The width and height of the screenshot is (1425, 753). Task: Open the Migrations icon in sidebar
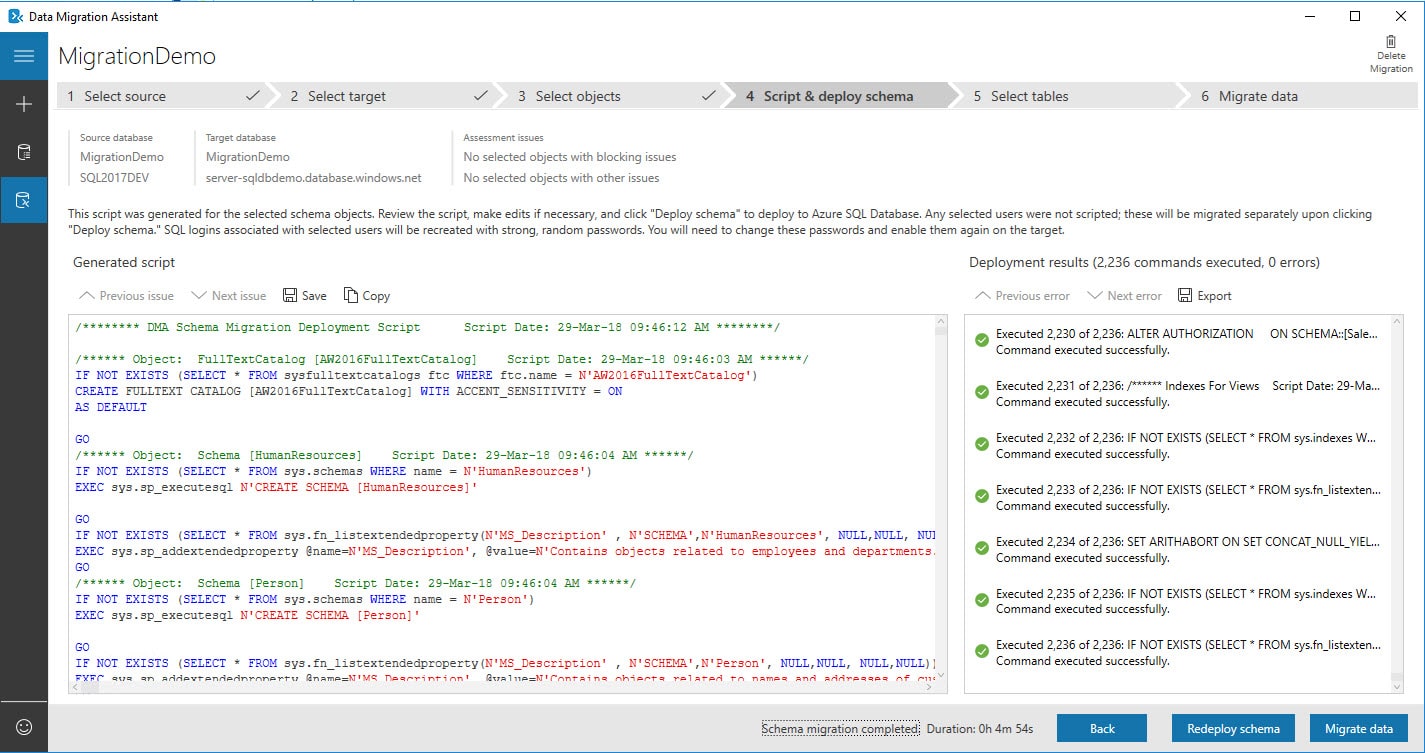pyautogui.click(x=24, y=200)
